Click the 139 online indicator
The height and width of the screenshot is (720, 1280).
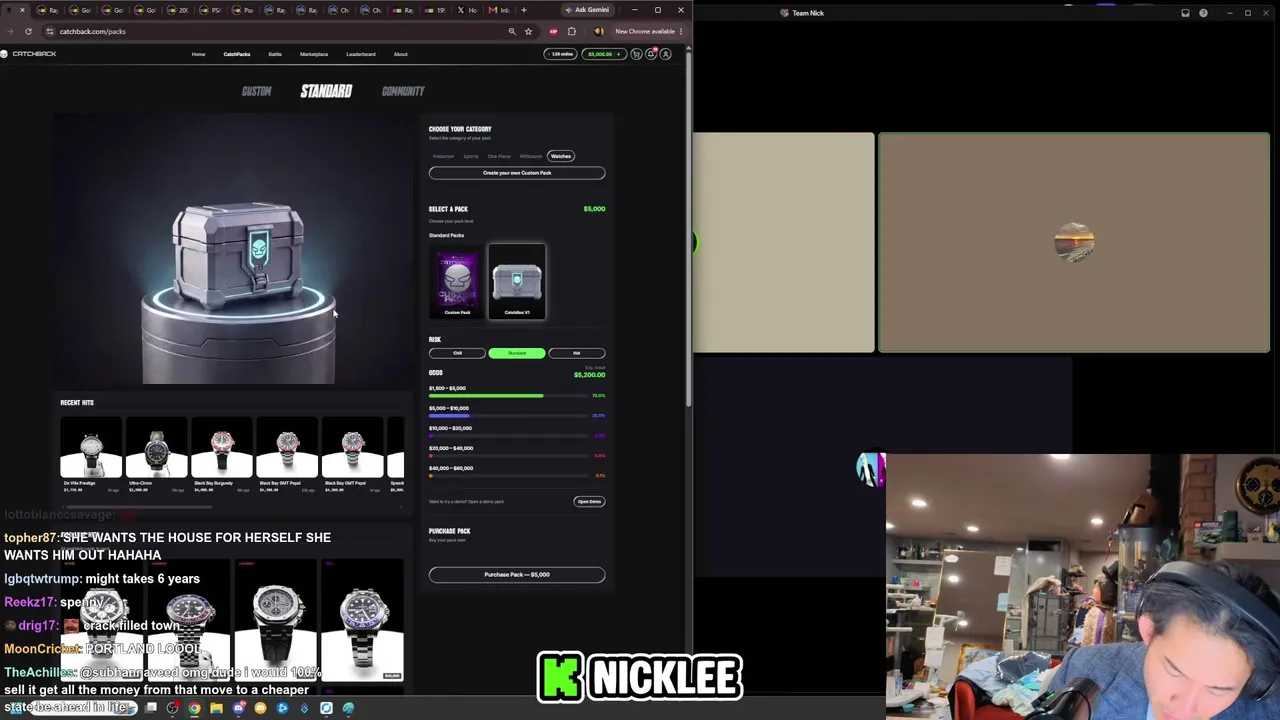[561, 54]
